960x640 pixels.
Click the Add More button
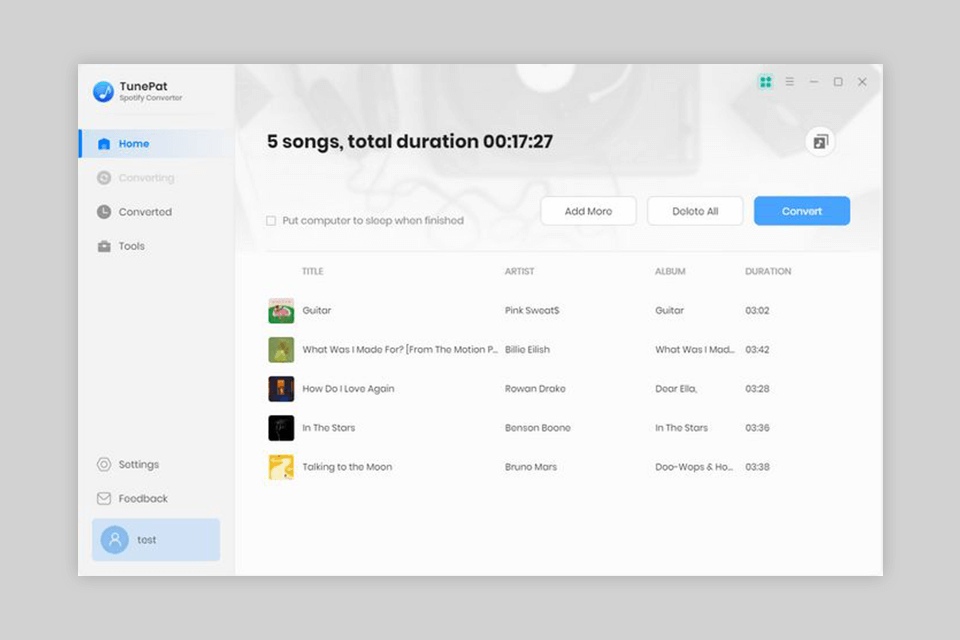[588, 211]
